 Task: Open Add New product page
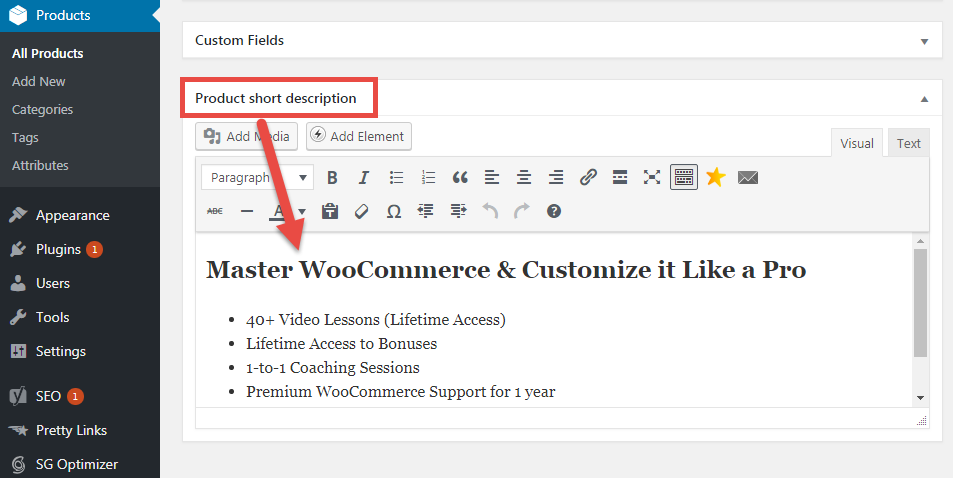38,81
